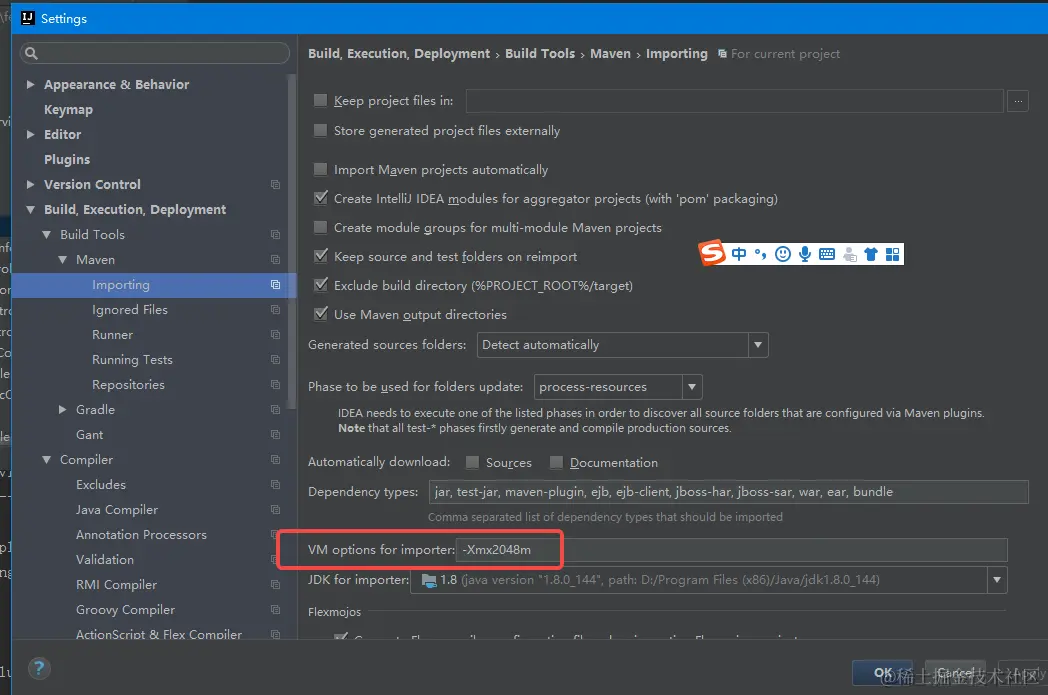Open Annotation Processors settings

pos(141,535)
